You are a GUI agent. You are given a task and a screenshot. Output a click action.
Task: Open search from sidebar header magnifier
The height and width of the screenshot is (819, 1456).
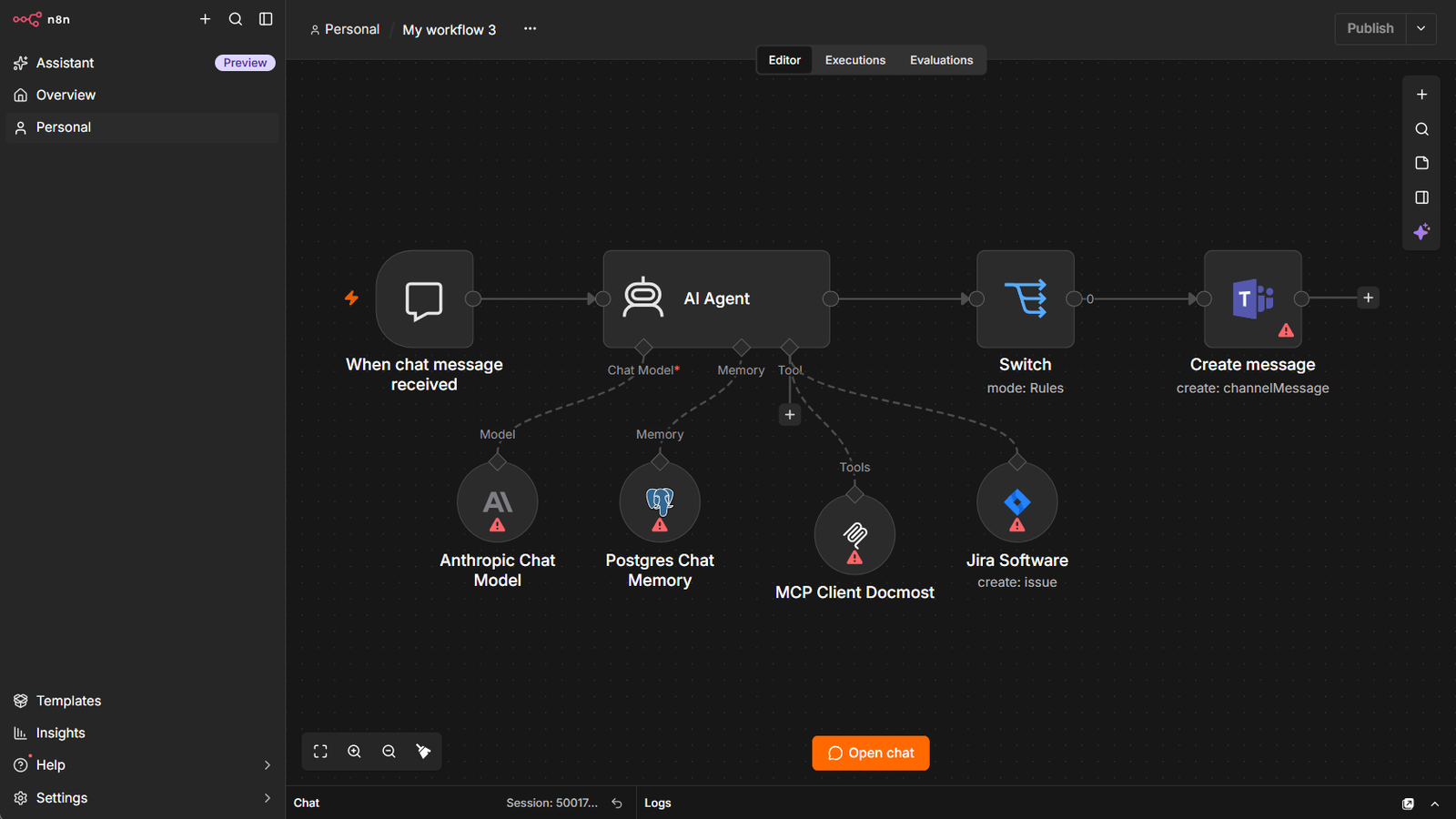tap(236, 19)
